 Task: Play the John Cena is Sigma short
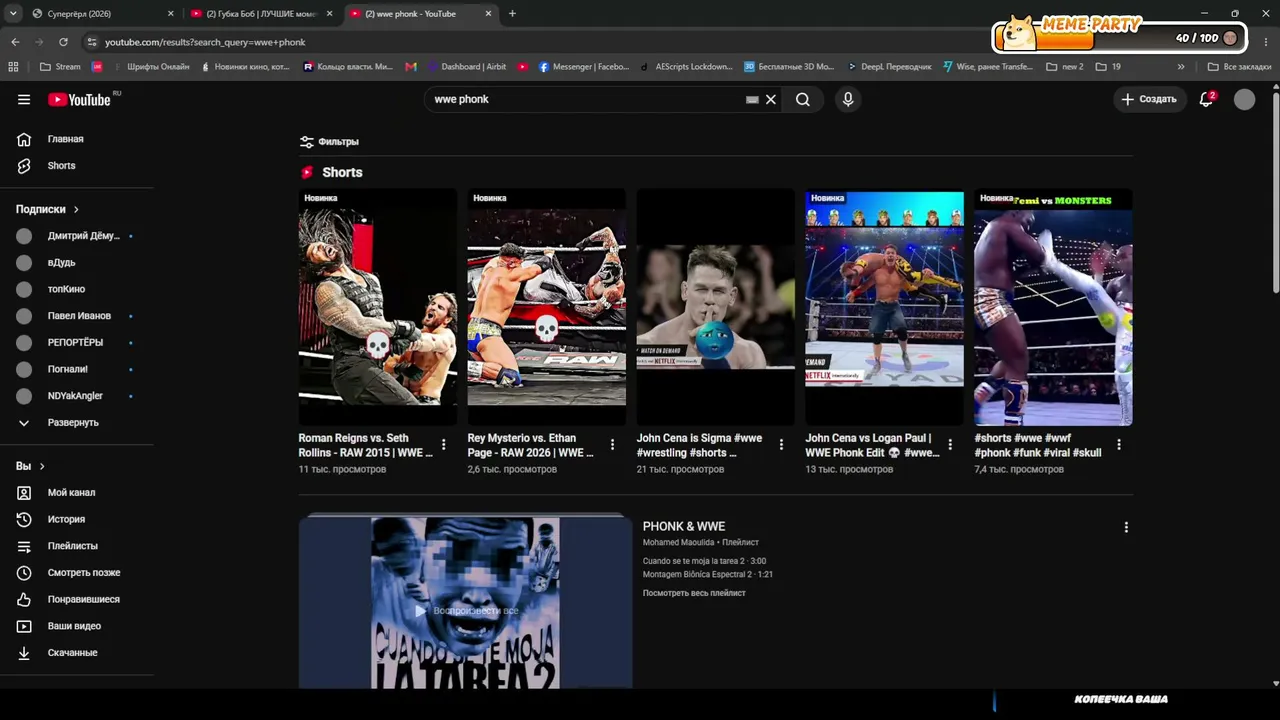(x=716, y=308)
